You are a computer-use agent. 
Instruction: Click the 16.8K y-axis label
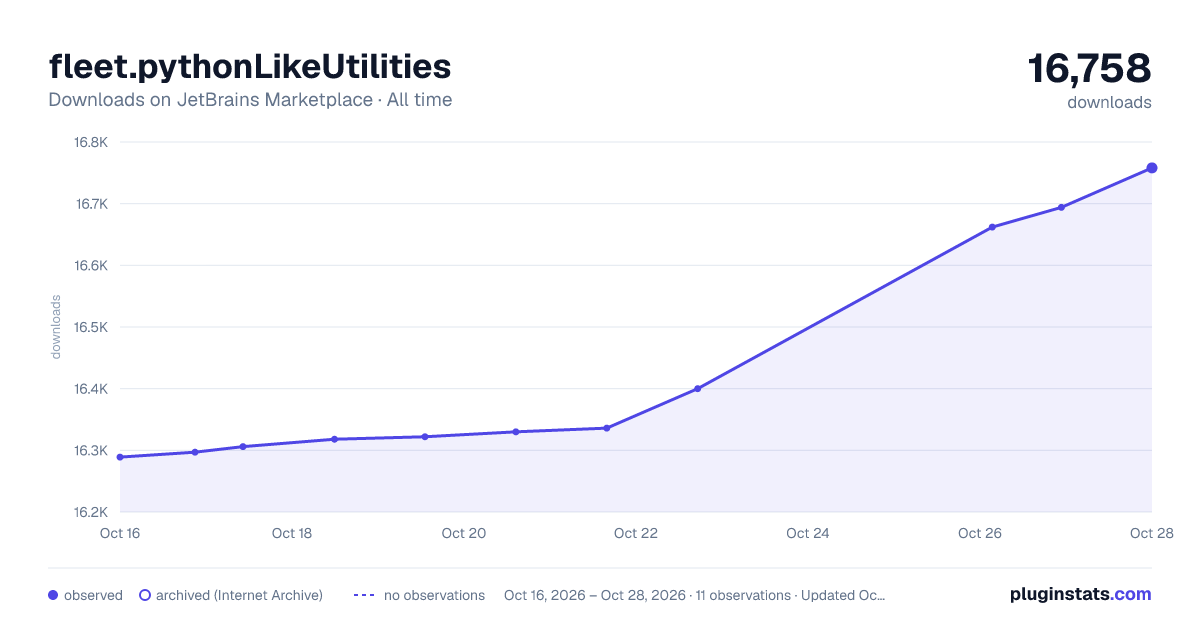pos(91,142)
